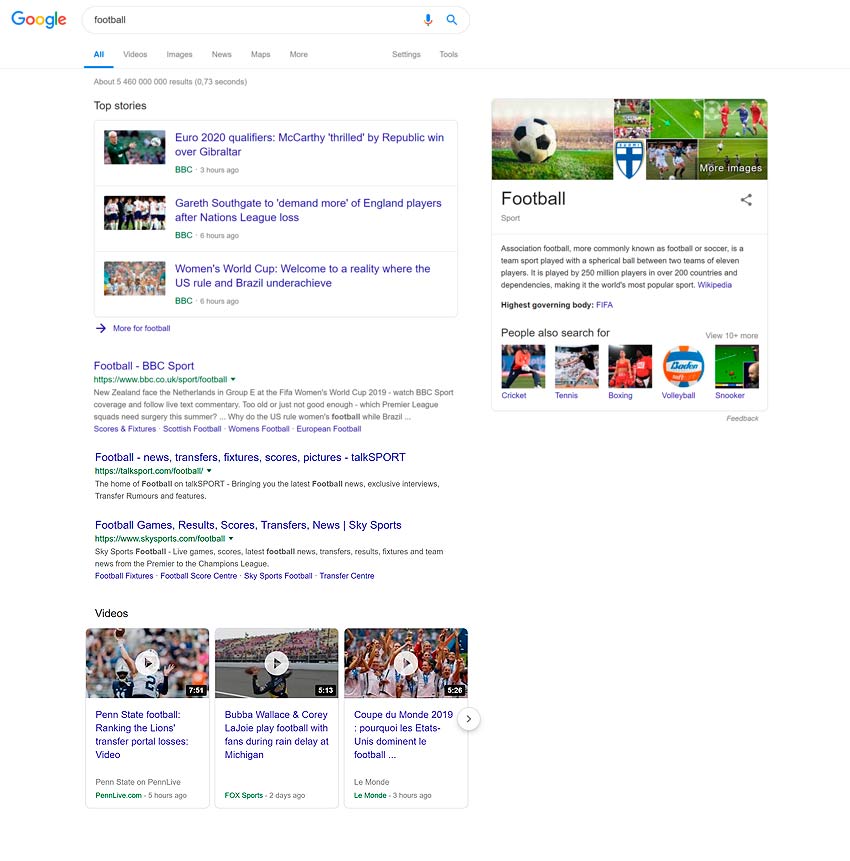
Task: Click the large soccer ball image
Action: [552, 139]
